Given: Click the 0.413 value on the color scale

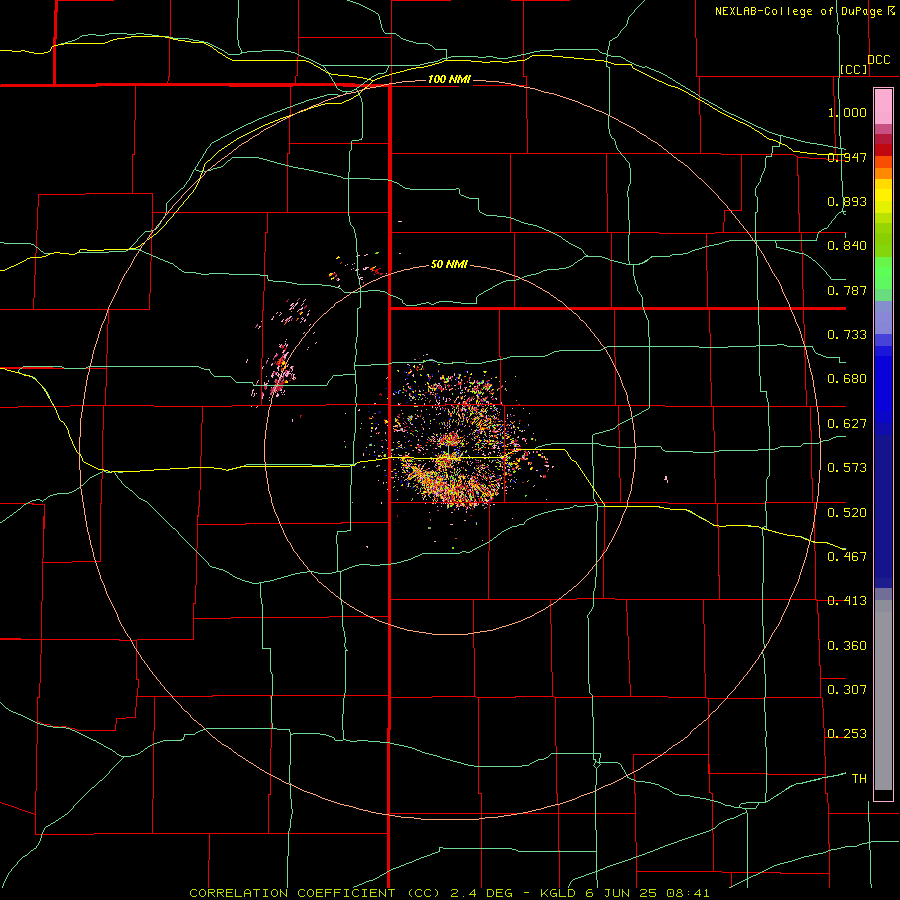Looking at the screenshot, I should [847, 601].
